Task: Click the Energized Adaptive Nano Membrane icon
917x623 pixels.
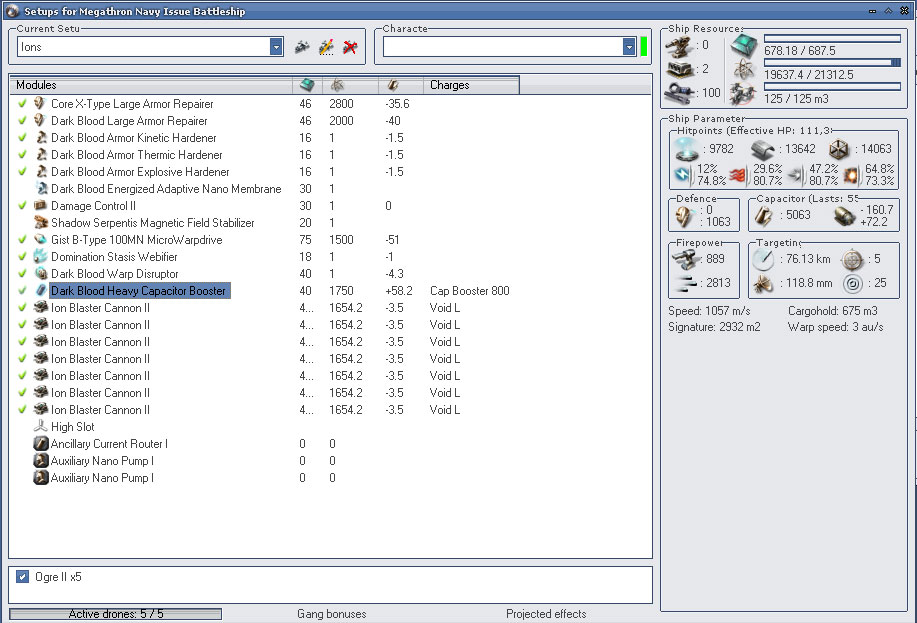Action: point(40,188)
